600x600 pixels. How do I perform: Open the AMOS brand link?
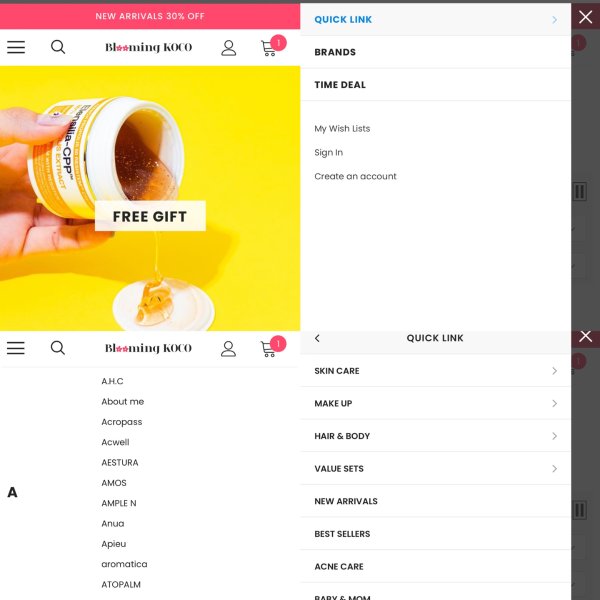114,483
